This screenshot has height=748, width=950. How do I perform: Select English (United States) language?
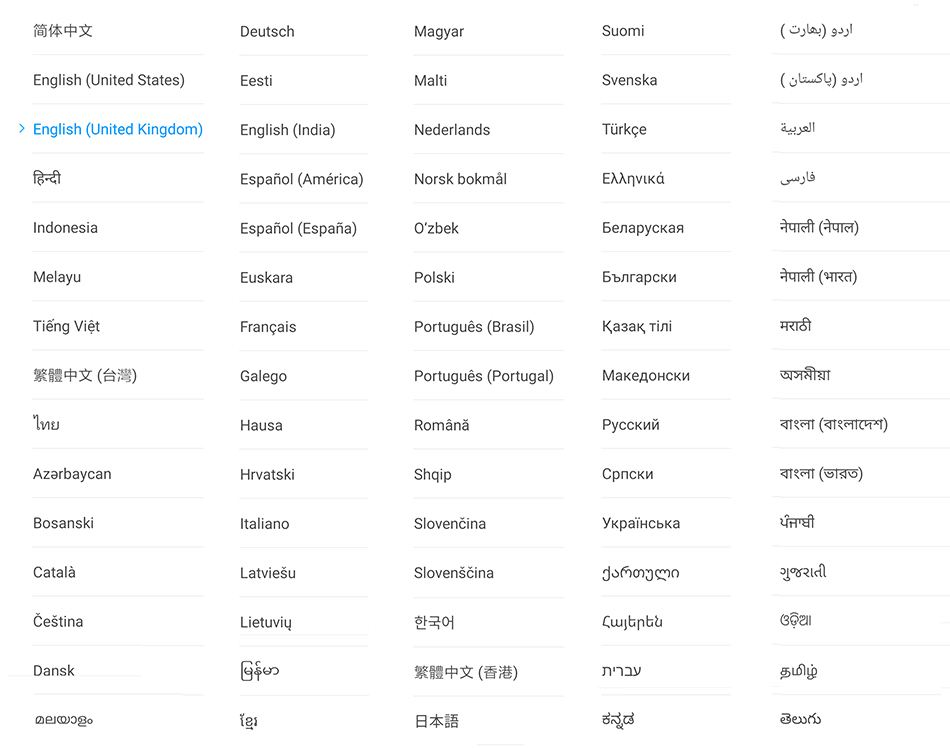point(108,80)
